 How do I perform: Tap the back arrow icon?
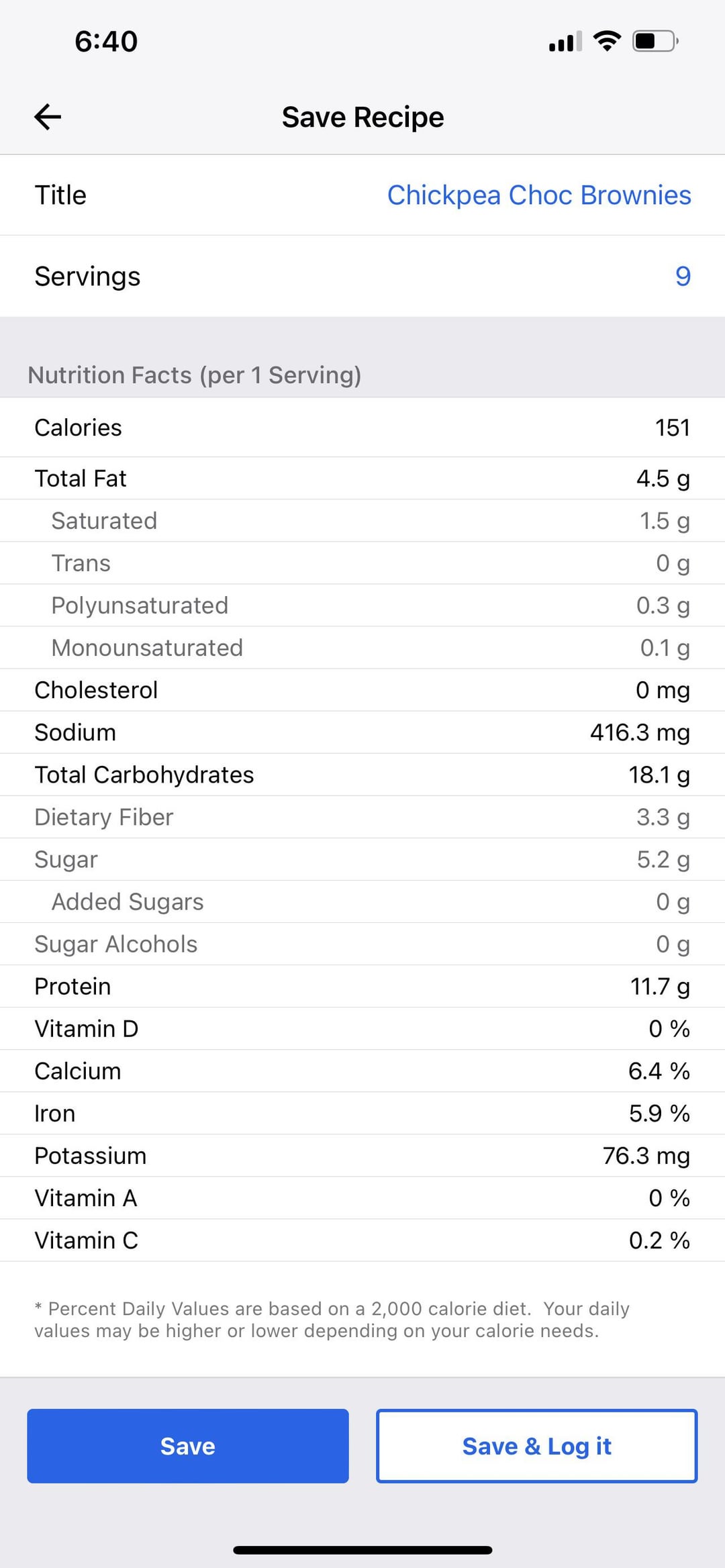point(48,117)
